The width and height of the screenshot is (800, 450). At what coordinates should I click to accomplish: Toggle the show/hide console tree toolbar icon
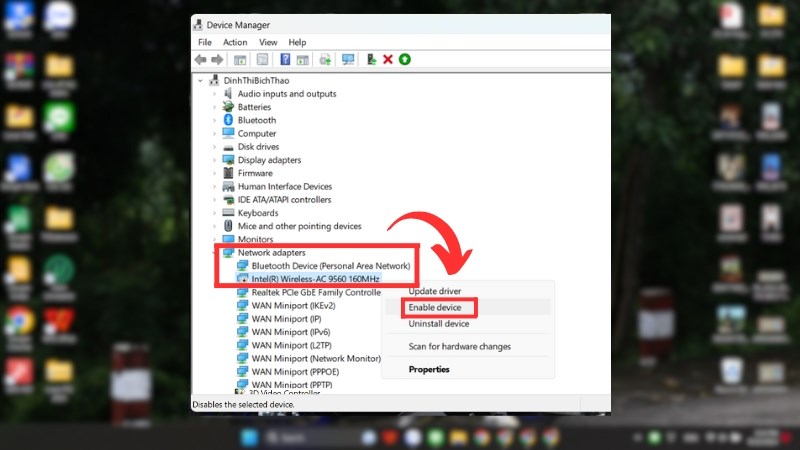coord(240,60)
